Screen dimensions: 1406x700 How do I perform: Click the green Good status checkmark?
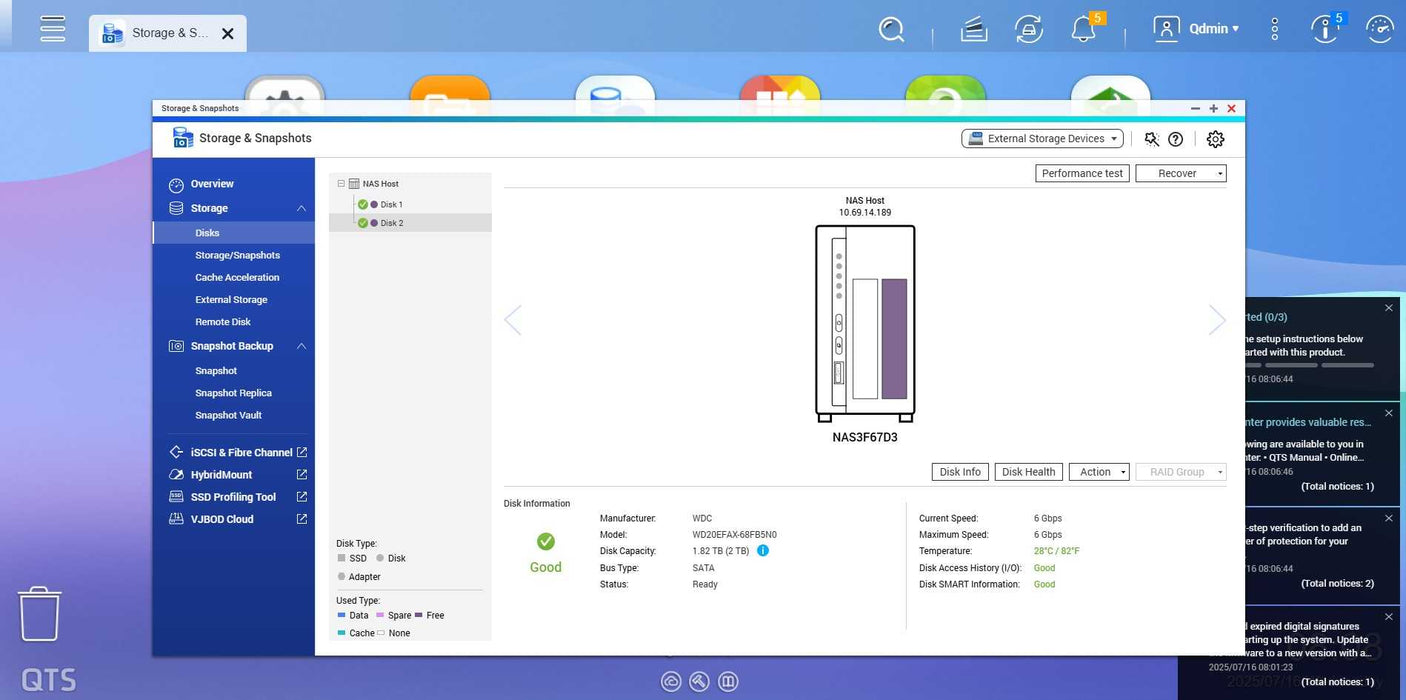[546, 541]
